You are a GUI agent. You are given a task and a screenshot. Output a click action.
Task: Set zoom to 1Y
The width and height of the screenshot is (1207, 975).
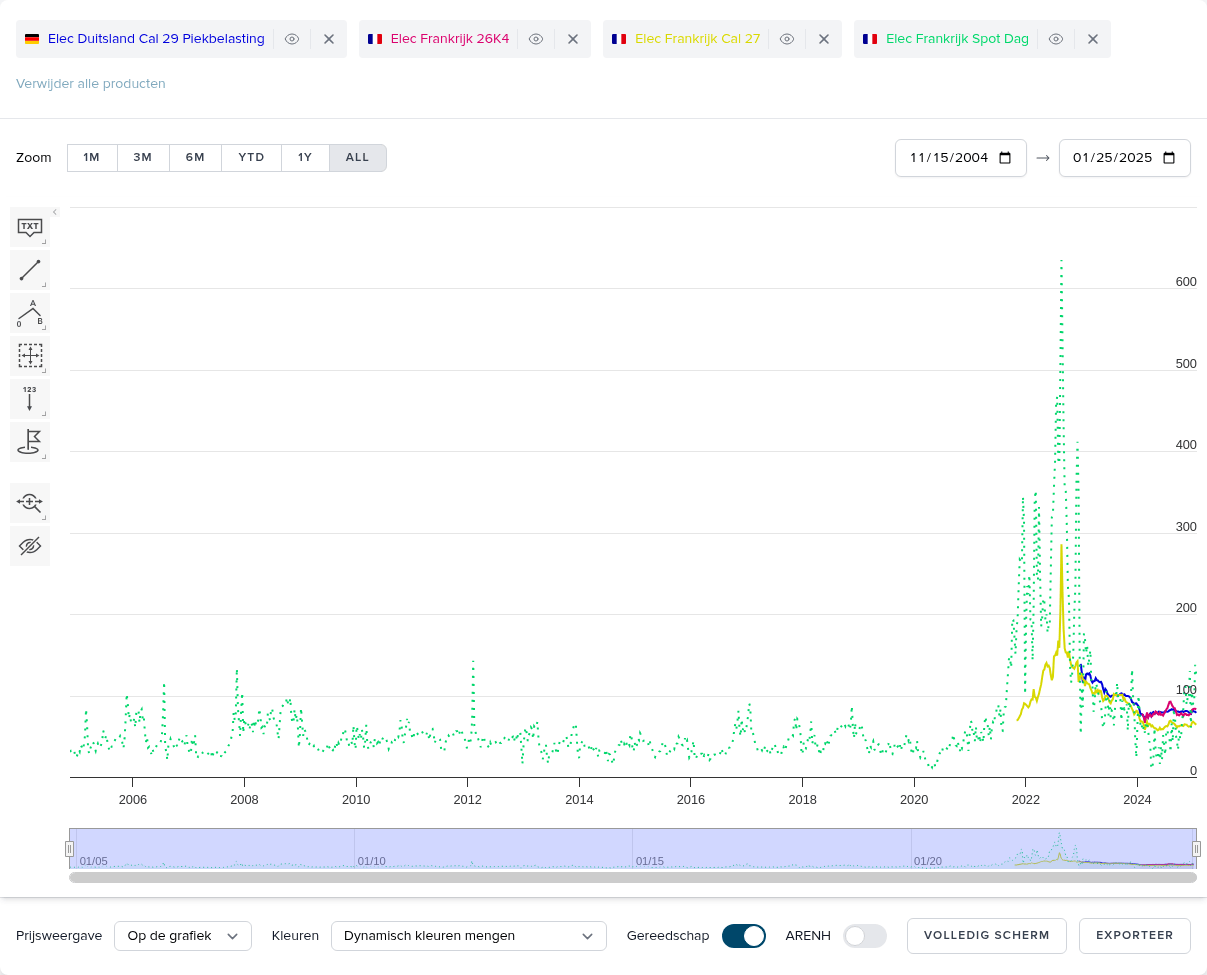(x=305, y=158)
